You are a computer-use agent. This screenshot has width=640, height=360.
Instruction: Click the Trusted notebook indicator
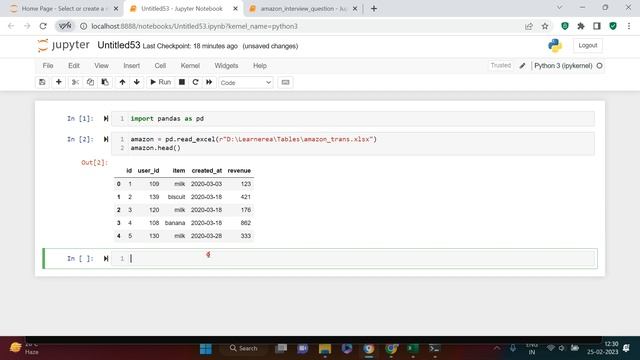click(x=500, y=65)
